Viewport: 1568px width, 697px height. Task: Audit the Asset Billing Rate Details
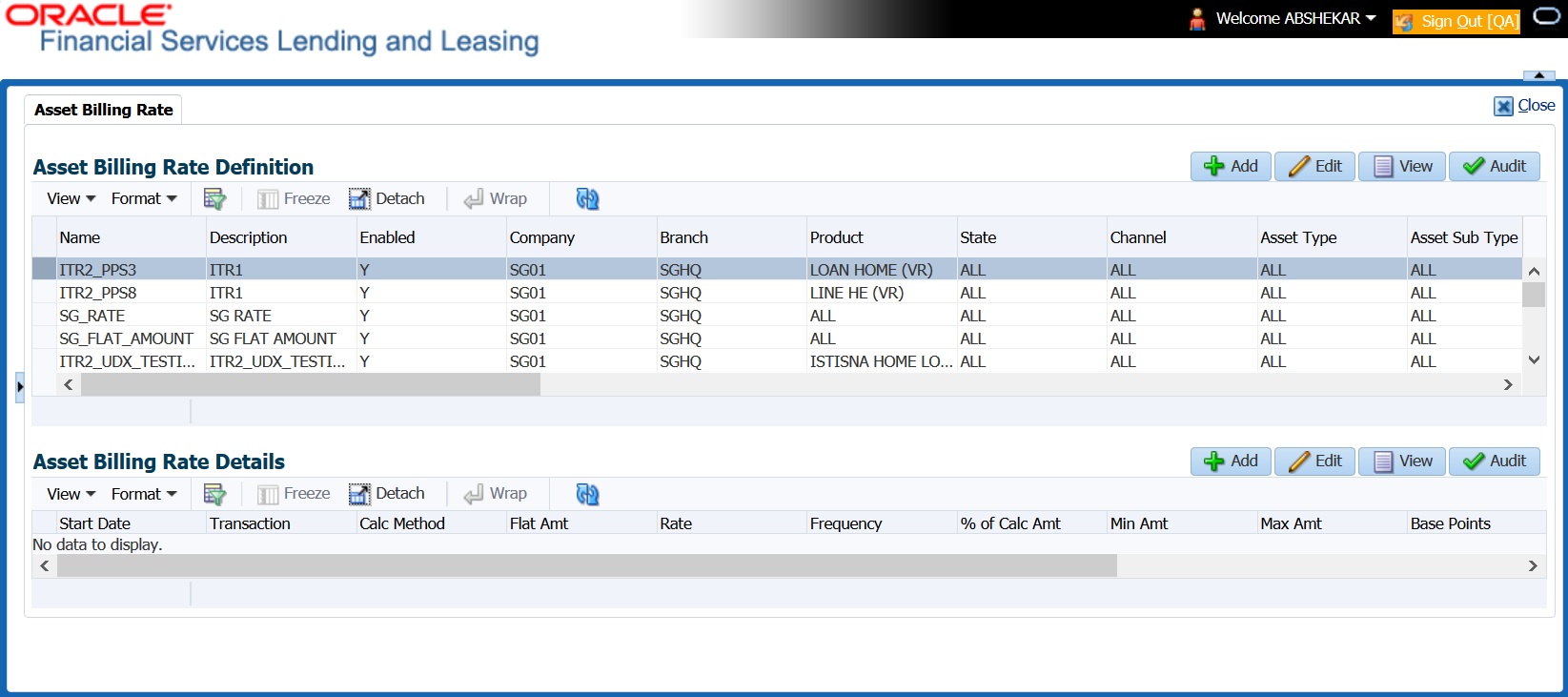click(x=1495, y=461)
